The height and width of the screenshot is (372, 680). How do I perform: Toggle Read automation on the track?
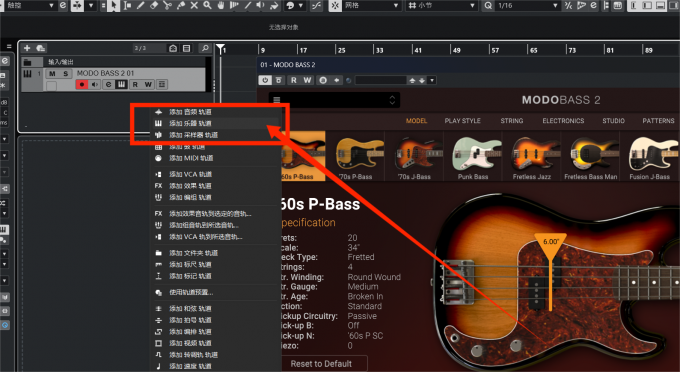[135, 85]
